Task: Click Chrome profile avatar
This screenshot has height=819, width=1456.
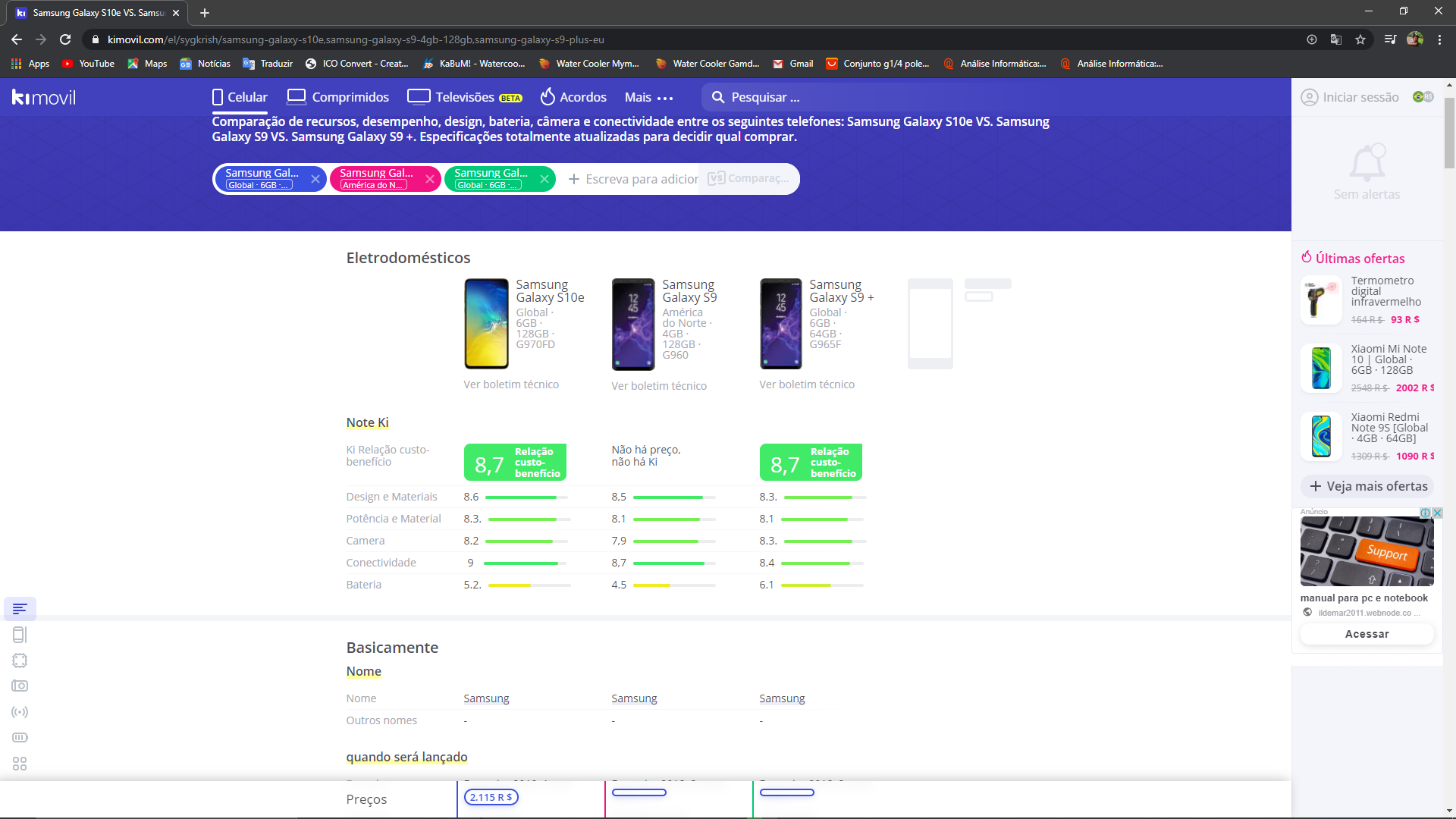Action: click(1414, 39)
